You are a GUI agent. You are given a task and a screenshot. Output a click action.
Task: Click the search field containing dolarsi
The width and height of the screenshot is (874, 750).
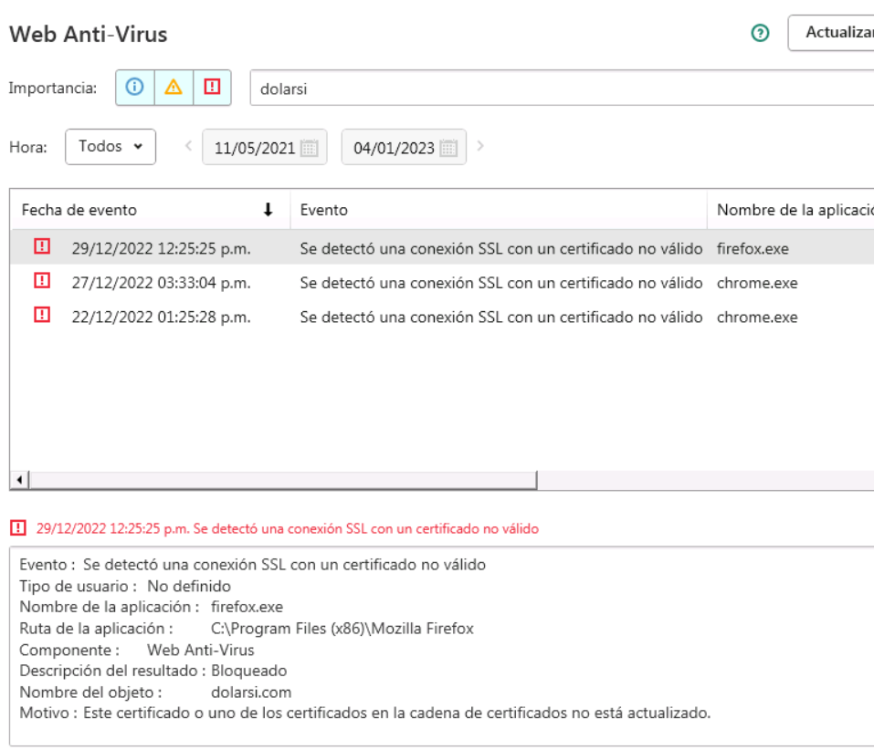point(561,88)
